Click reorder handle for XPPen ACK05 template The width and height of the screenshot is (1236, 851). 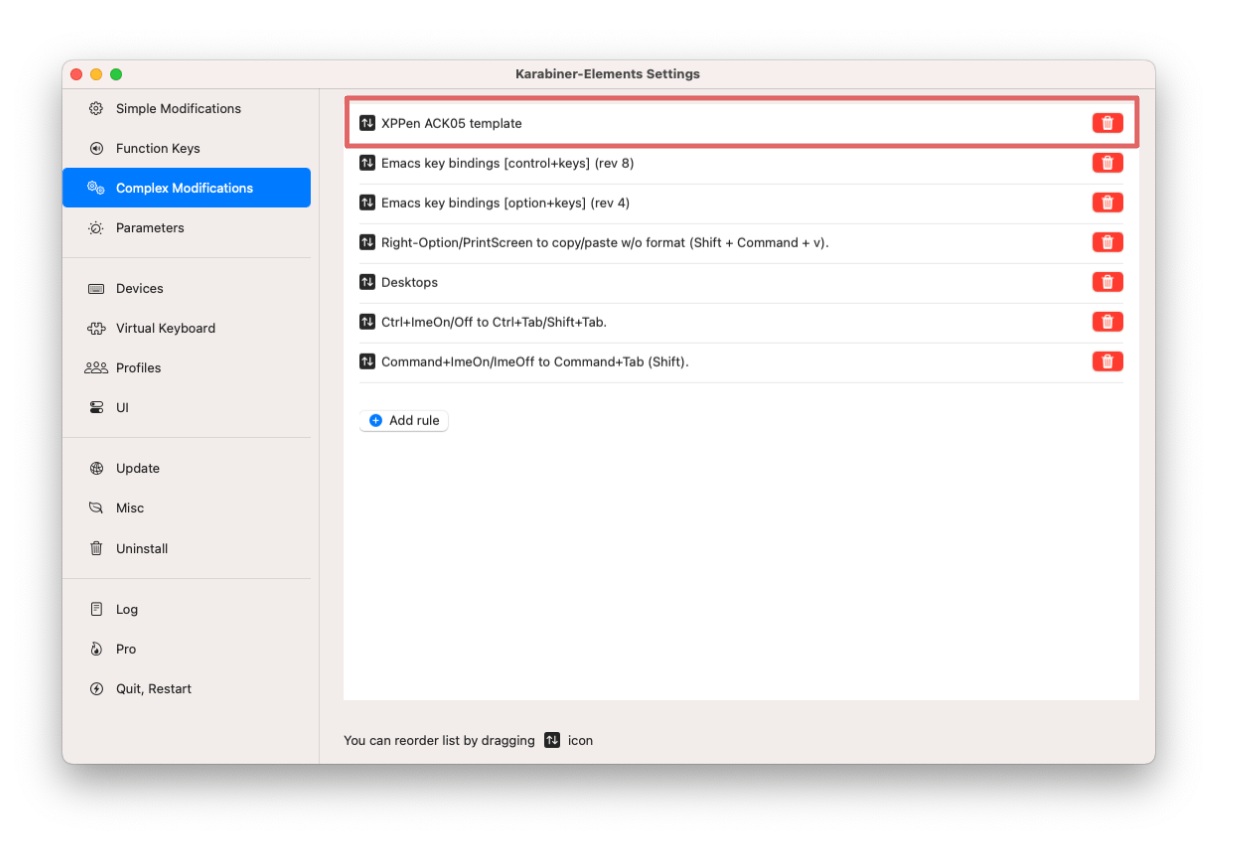pyautogui.click(x=367, y=123)
